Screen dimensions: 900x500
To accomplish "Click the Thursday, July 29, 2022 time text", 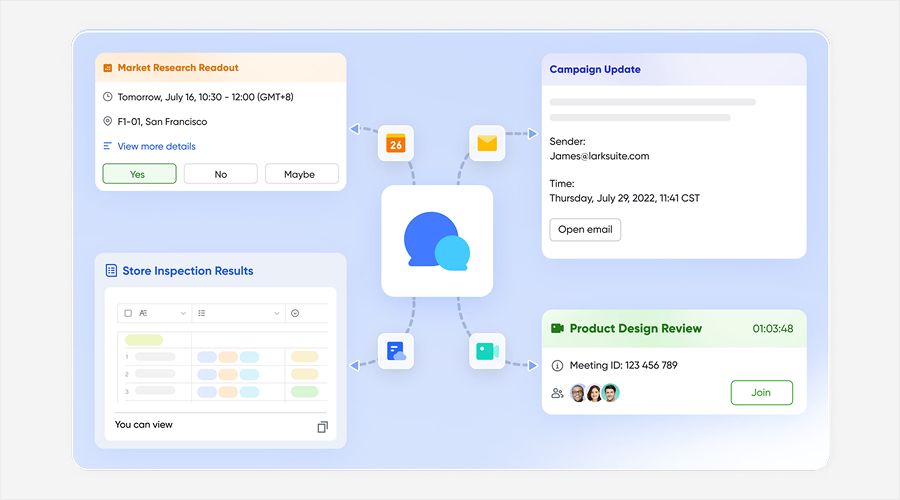I will [x=624, y=198].
